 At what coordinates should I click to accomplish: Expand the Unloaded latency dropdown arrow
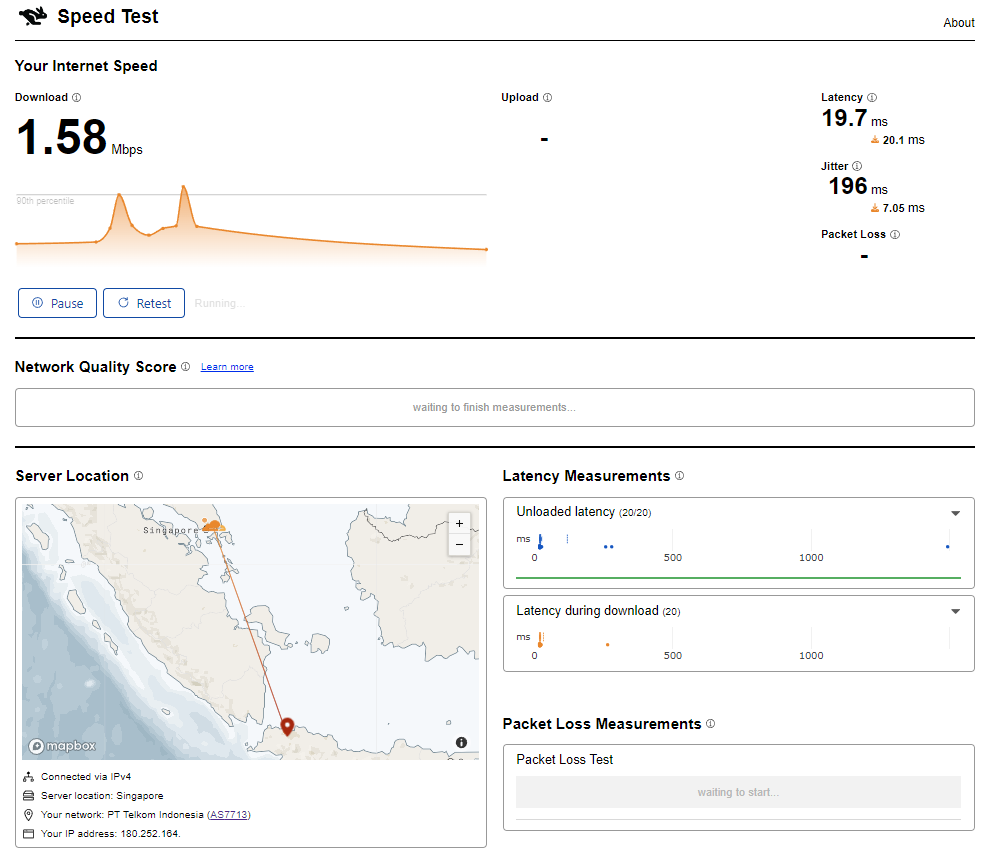955,513
